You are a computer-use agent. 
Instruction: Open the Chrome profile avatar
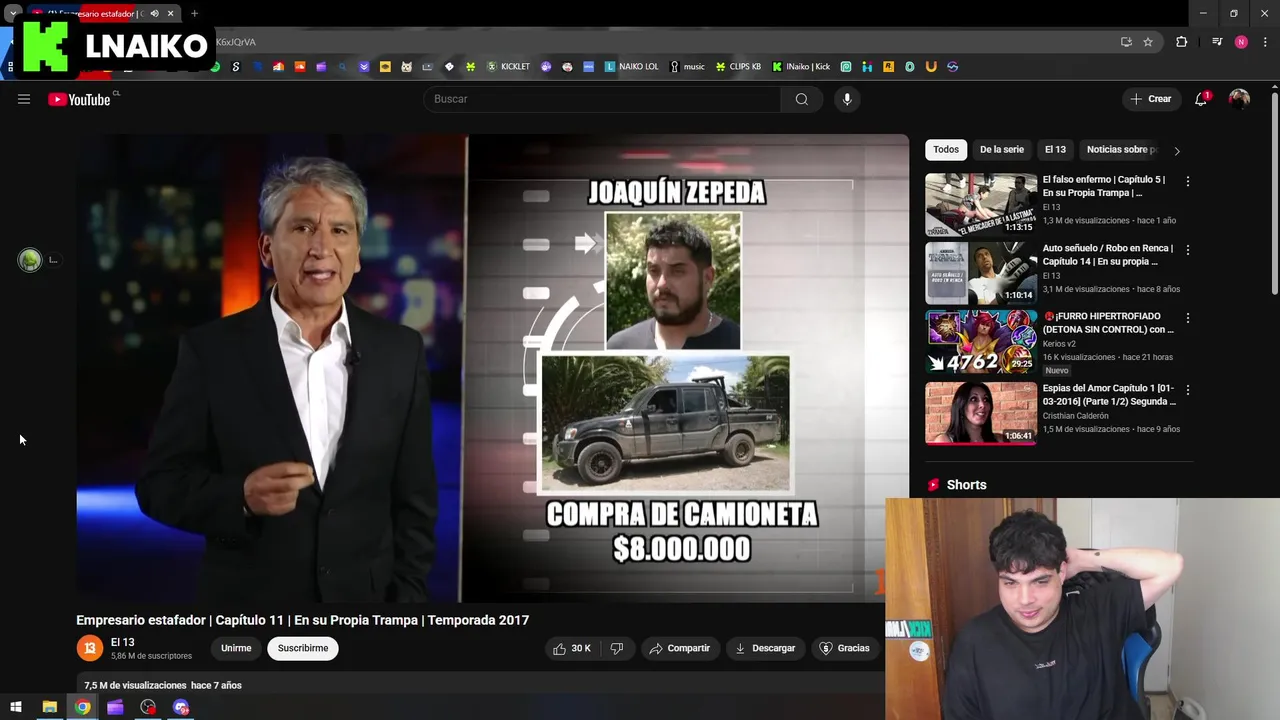coord(1241,42)
